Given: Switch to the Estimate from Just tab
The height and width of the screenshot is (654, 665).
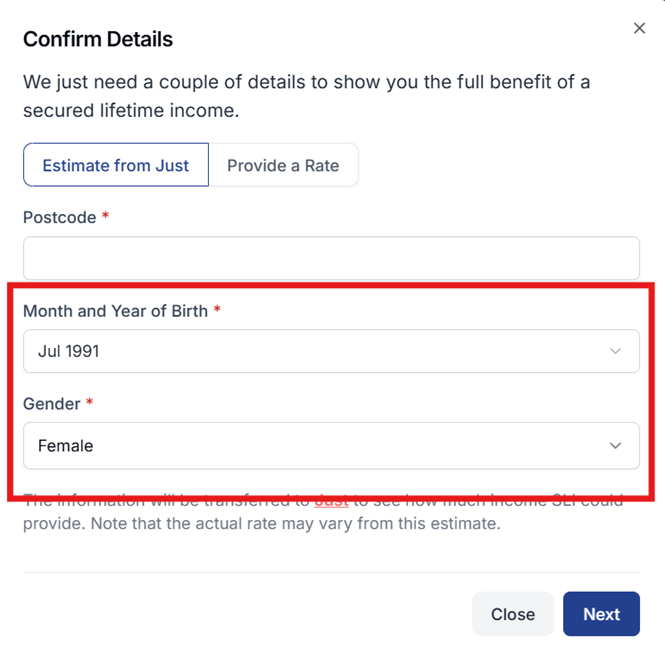Looking at the screenshot, I should point(116,166).
